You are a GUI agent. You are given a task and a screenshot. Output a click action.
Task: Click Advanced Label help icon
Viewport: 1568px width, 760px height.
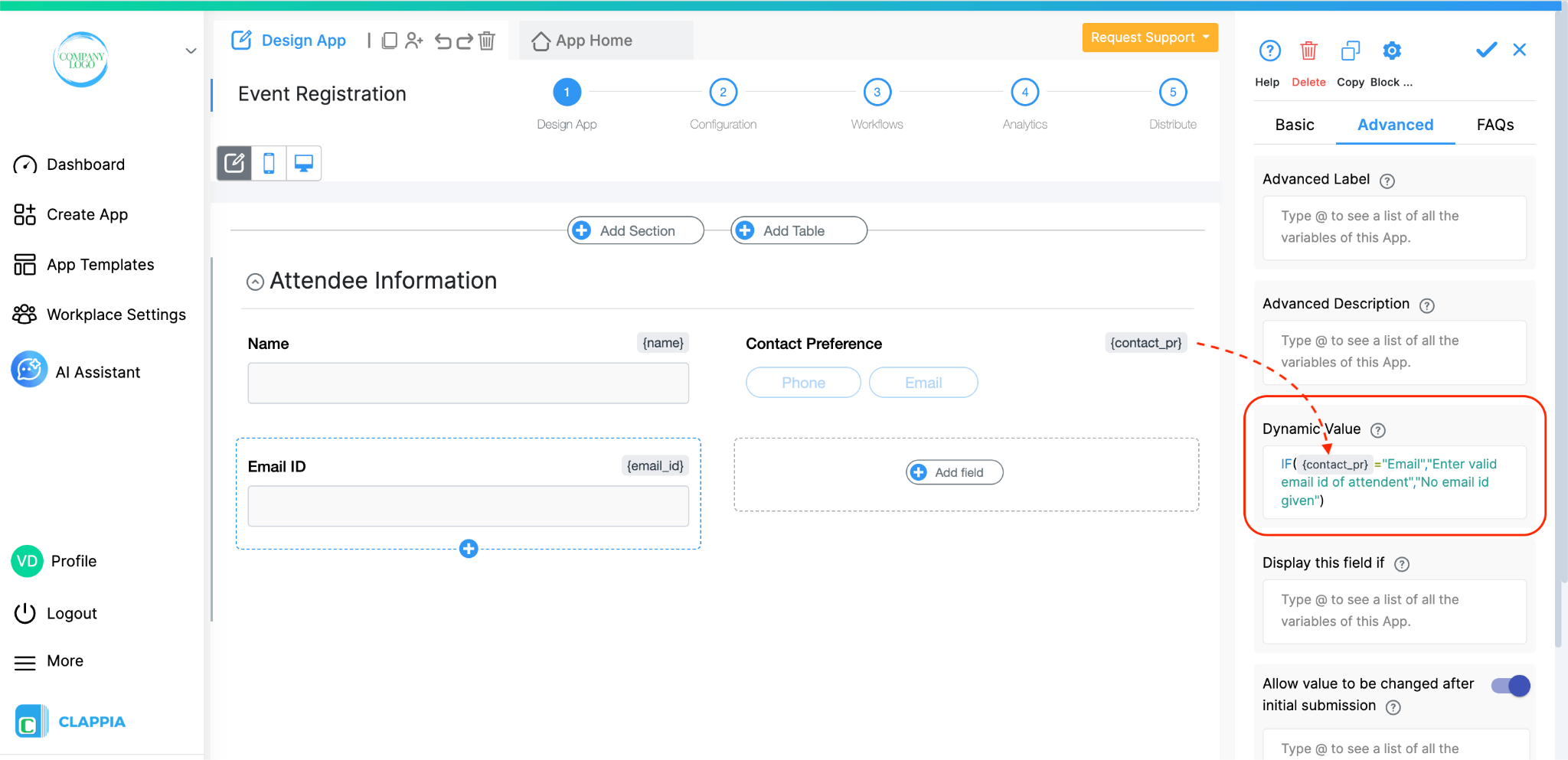click(1387, 181)
